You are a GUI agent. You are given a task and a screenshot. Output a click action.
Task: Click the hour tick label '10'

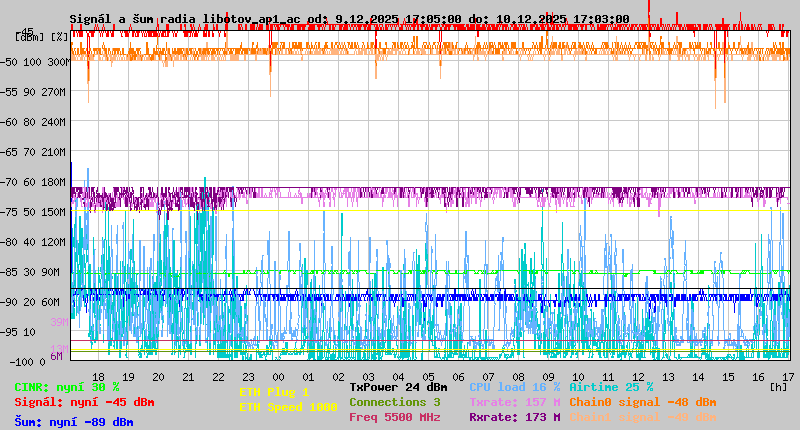click(x=578, y=377)
